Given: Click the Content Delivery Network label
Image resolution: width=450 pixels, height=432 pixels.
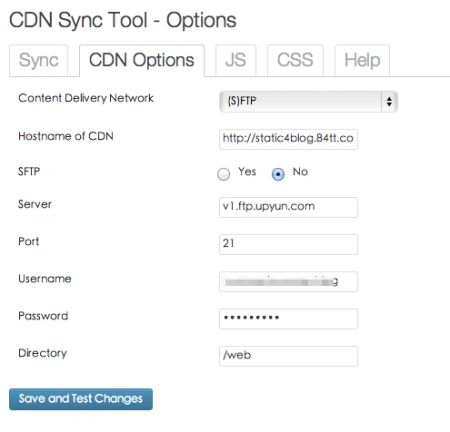Looking at the screenshot, I should coord(86,98).
